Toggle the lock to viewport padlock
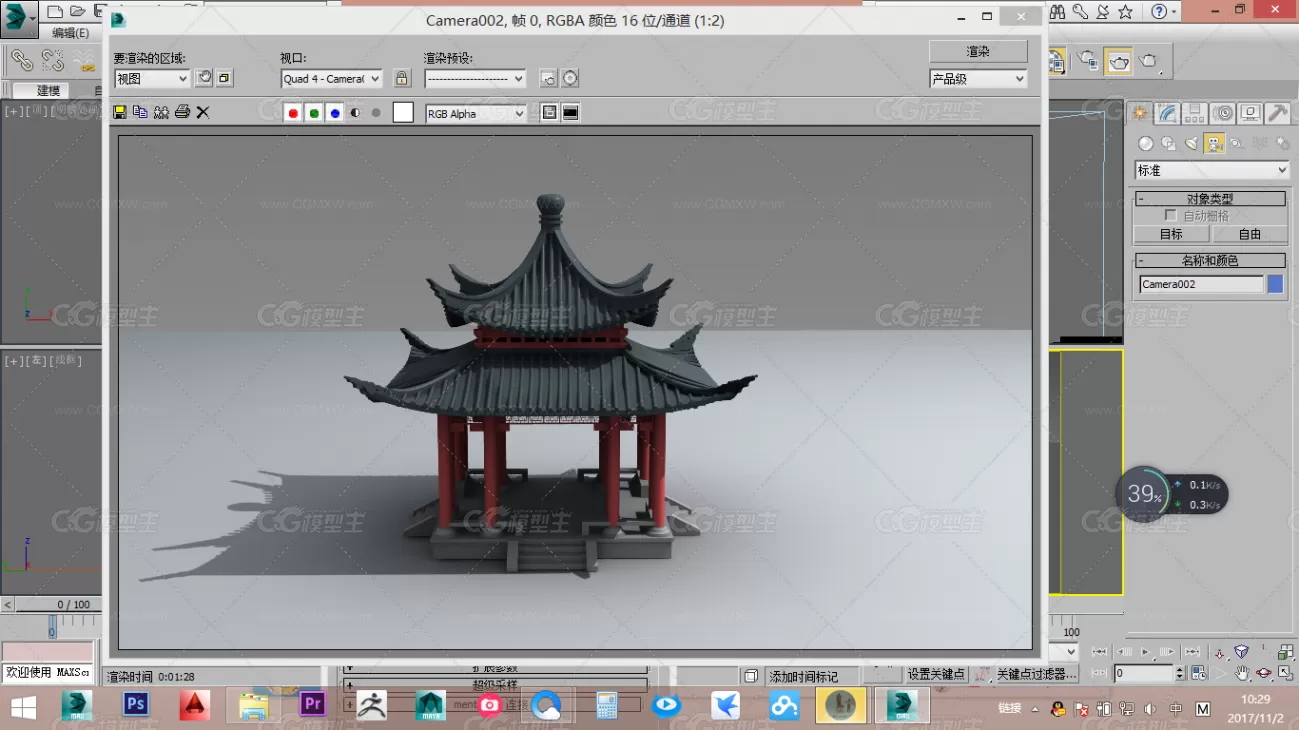 402,78
